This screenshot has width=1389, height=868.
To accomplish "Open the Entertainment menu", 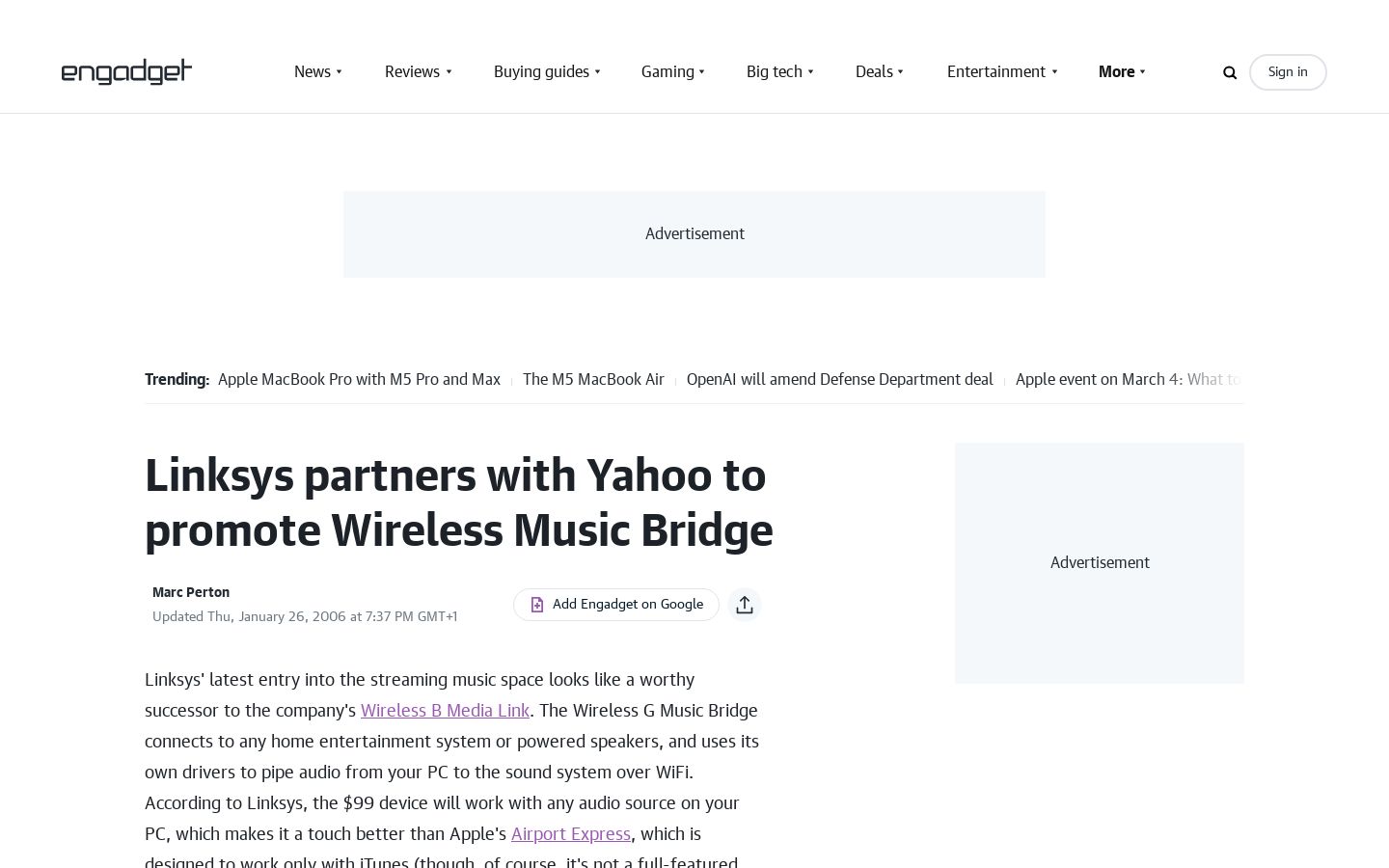I will click(x=995, y=72).
